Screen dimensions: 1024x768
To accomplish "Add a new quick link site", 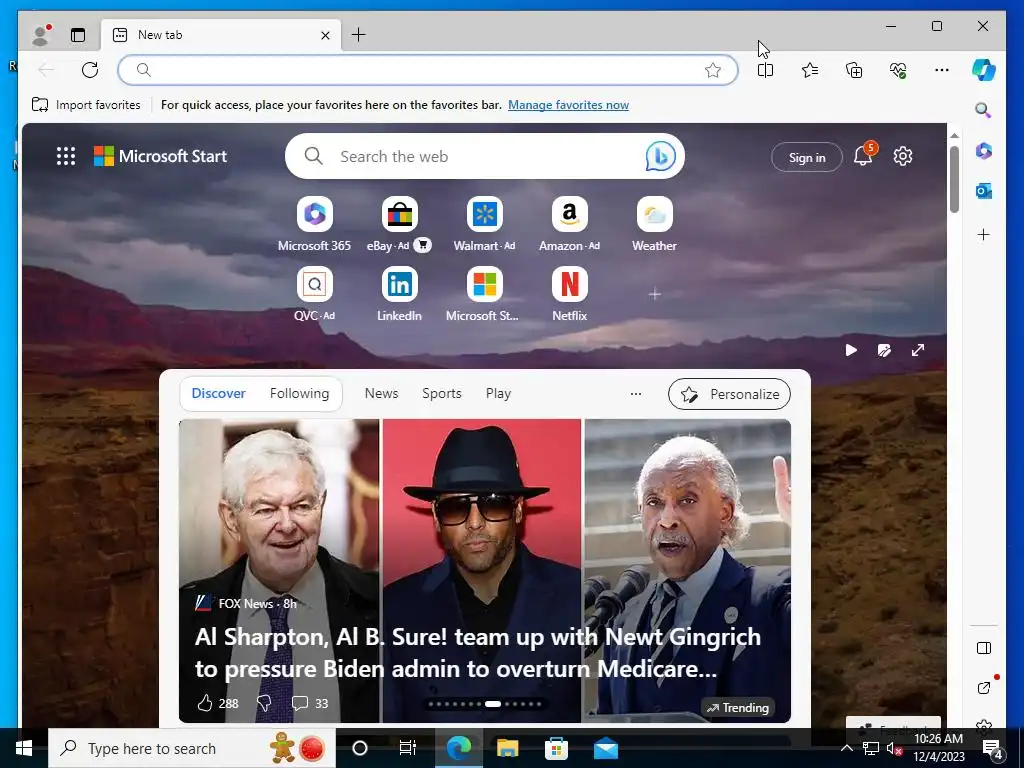I will pos(654,295).
